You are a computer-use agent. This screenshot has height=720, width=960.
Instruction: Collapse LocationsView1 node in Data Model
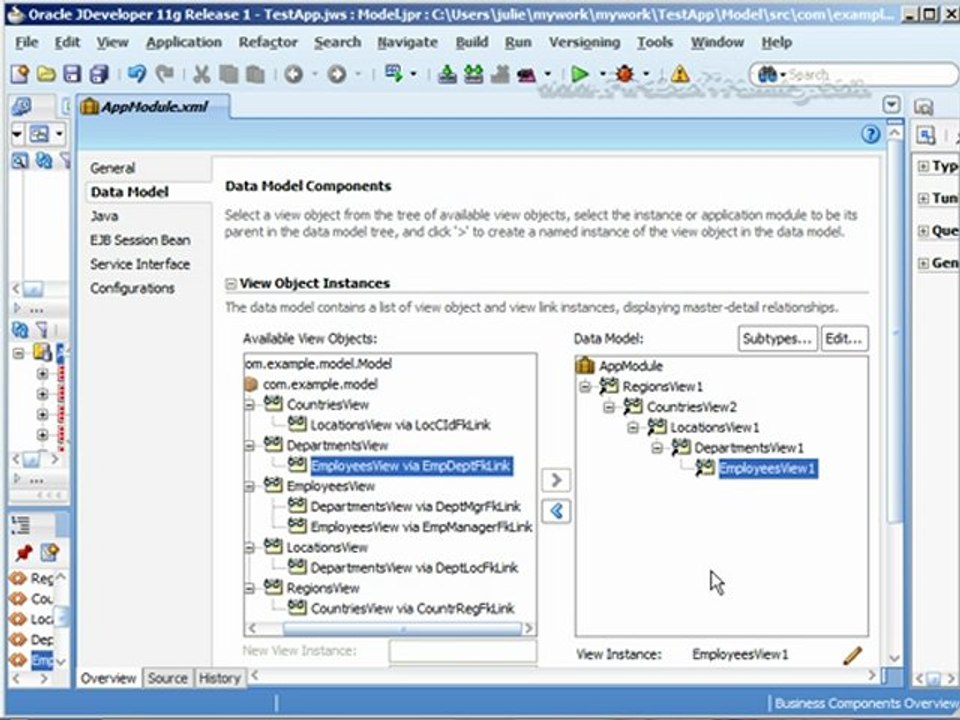pos(633,427)
